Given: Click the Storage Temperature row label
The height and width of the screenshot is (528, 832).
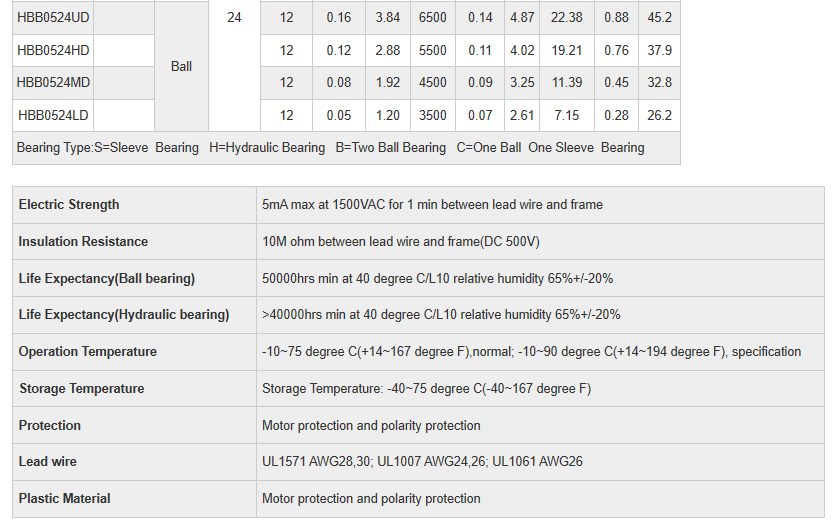Looking at the screenshot, I should (81, 389).
